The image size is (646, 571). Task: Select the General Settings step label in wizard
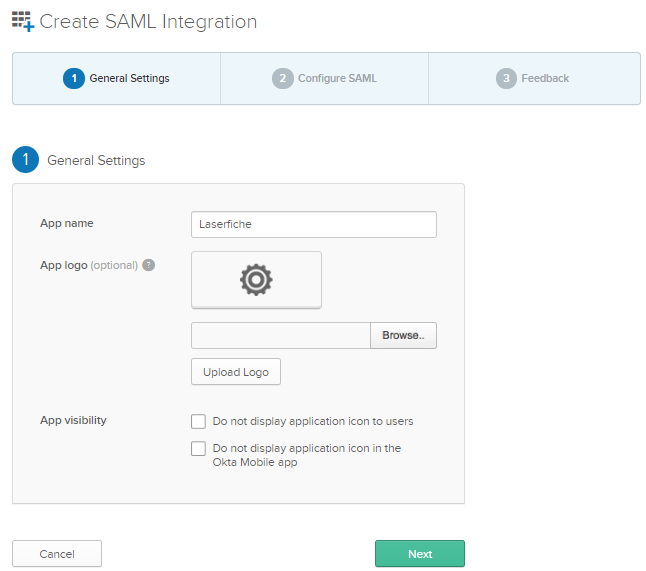pos(129,78)
